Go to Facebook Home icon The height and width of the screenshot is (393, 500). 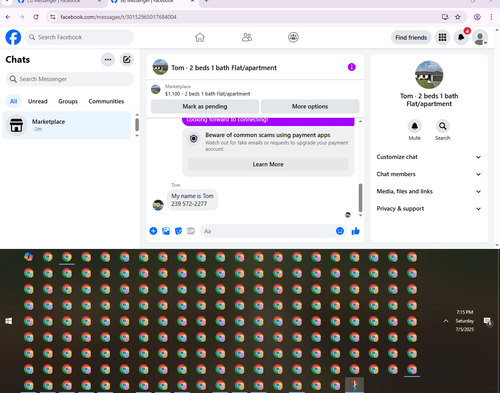200,37
